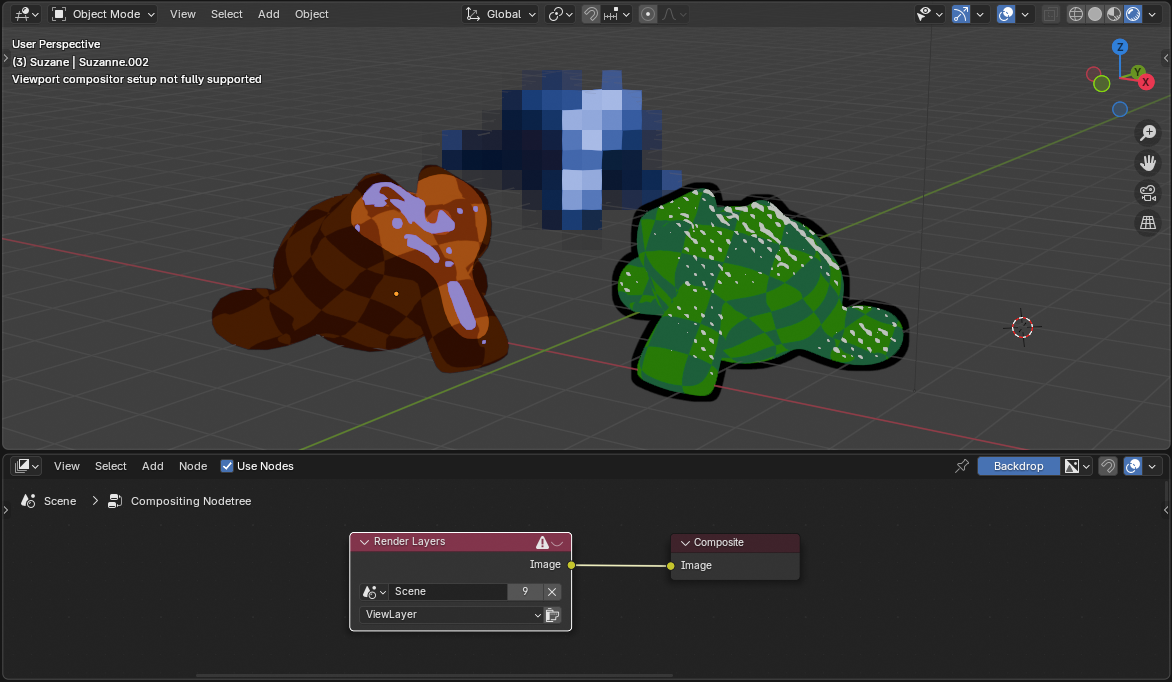This screenshot has width=1172, height=682.
Task: Open the ViewLayer dropdown
Action: tap(451, 615)
